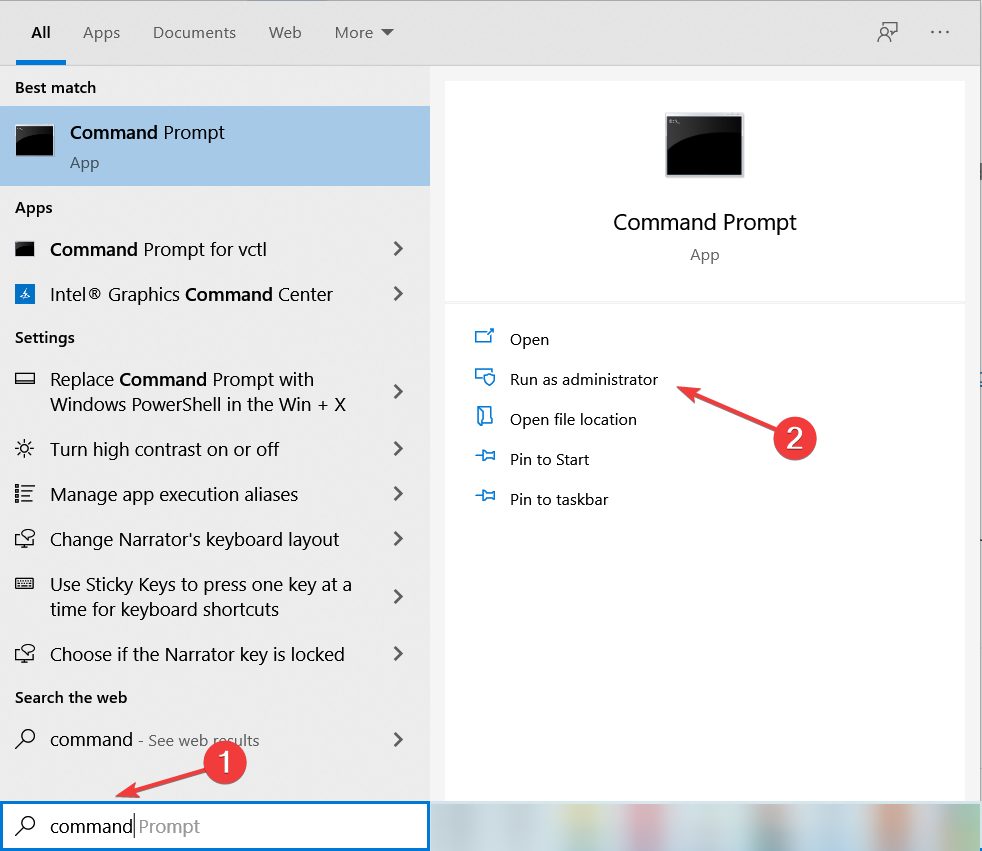
Task: Click the Intel Graphics Command Center icon
Action: [x=26, y=294]
